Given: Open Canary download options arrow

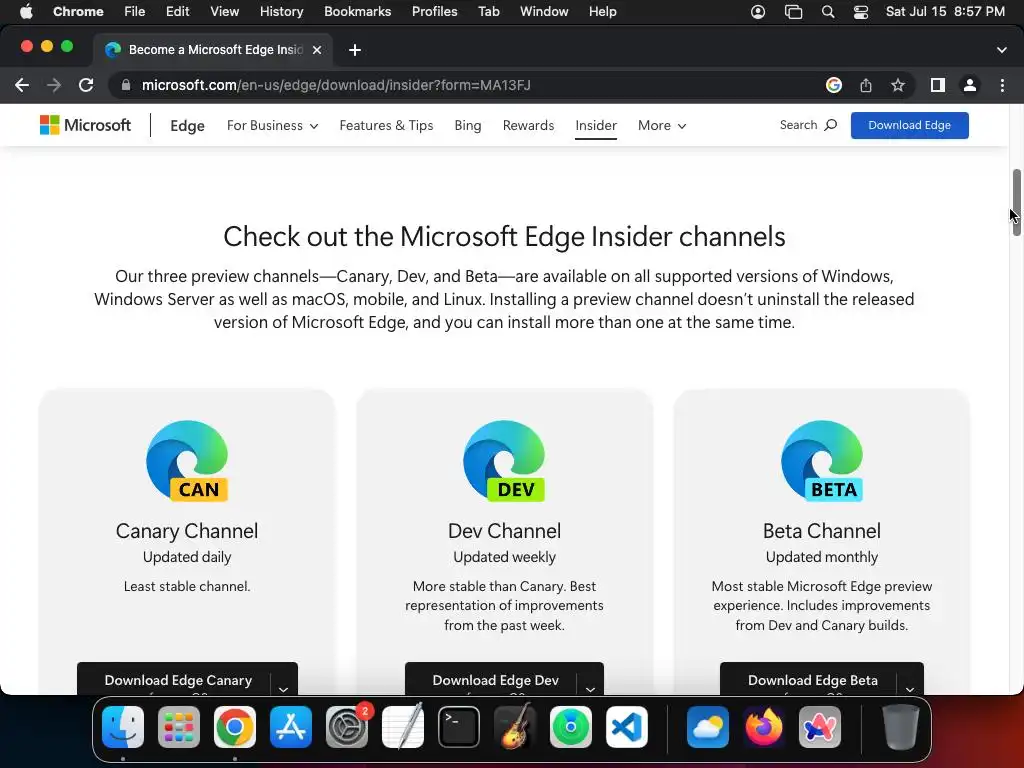Looking at the screenshot, I should [283, 687].
